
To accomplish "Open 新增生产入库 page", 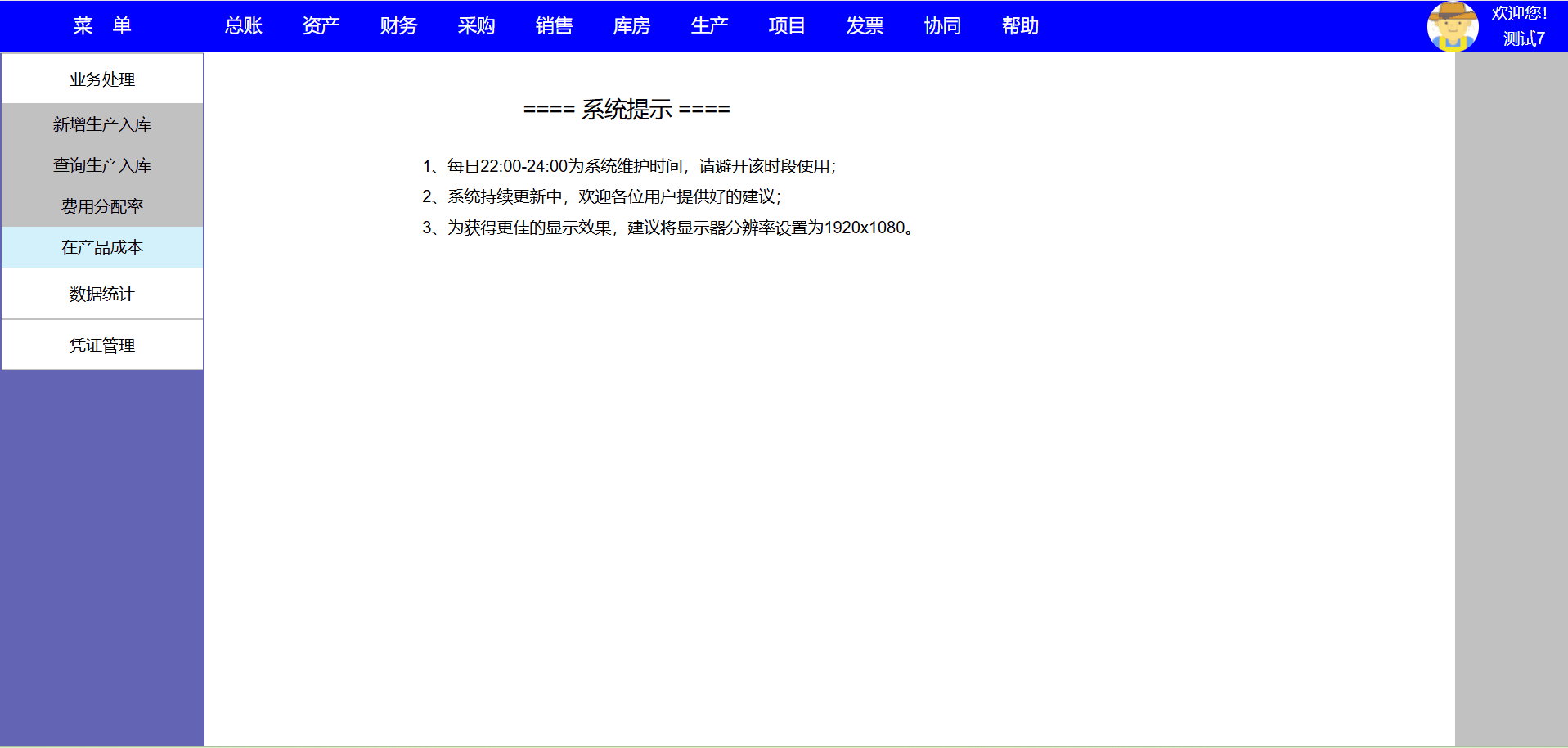I will 102,124.
